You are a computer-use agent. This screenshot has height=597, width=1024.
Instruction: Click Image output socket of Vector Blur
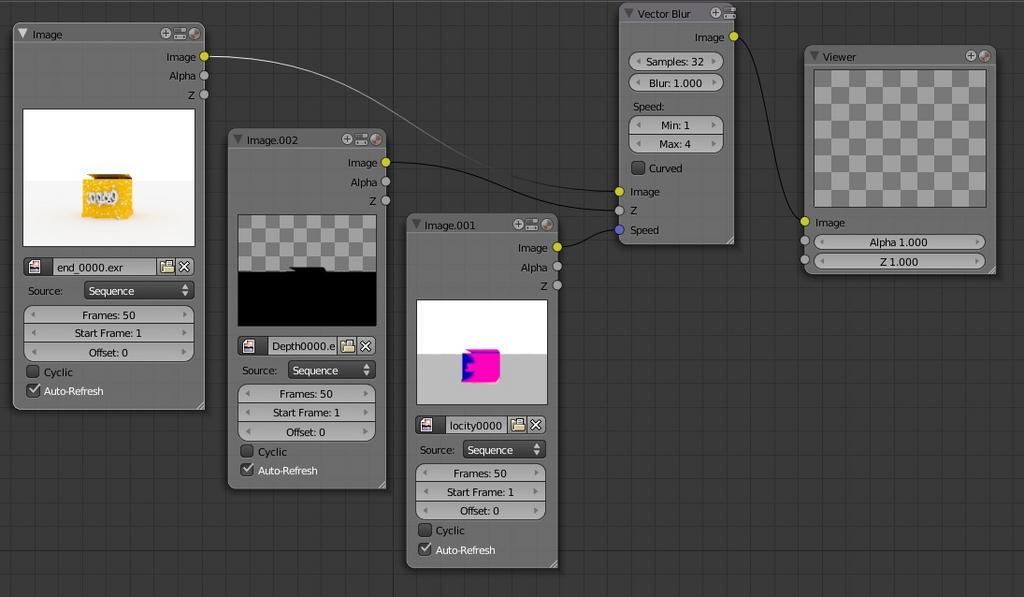[734, 37]
